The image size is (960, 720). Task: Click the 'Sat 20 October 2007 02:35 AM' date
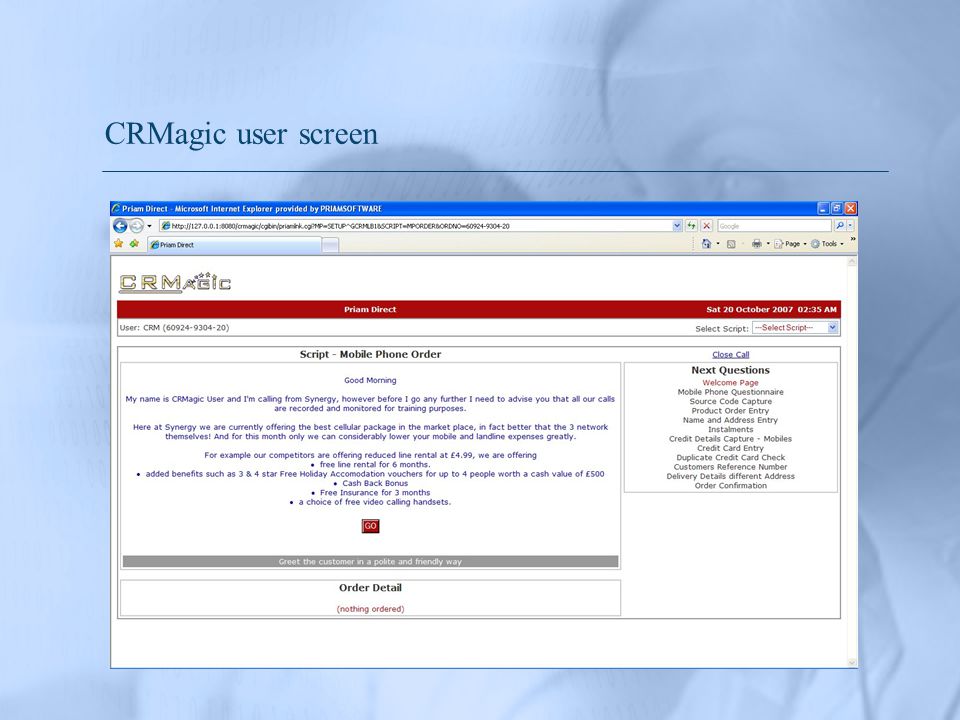[x=771, y=310]
